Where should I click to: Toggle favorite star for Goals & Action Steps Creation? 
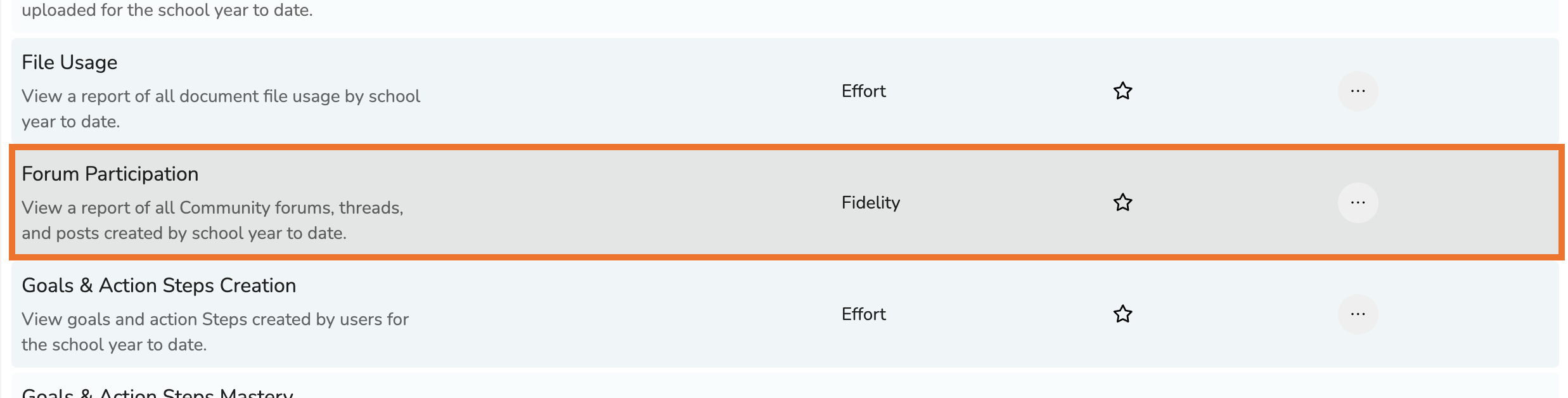pos(1122,314)
